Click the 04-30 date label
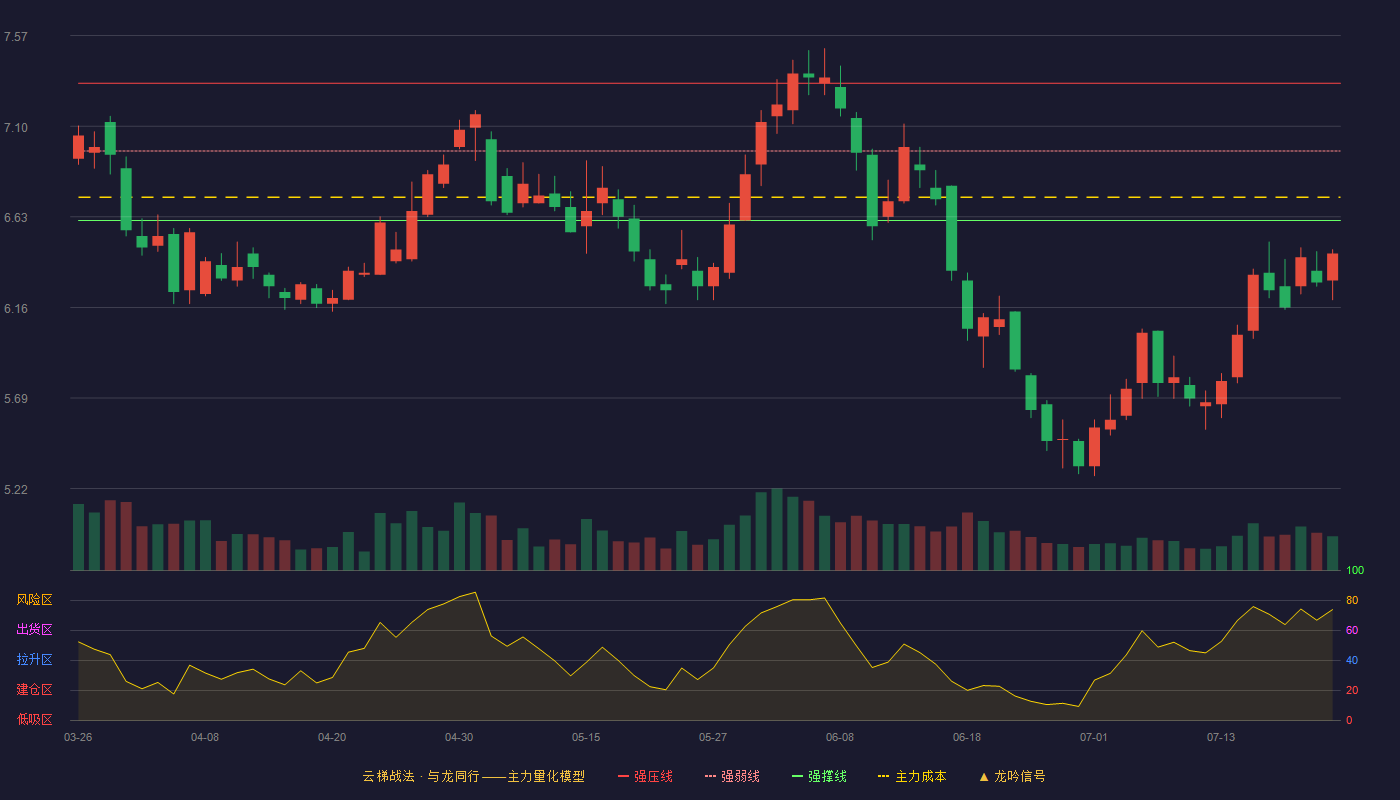 coord(459,737)
